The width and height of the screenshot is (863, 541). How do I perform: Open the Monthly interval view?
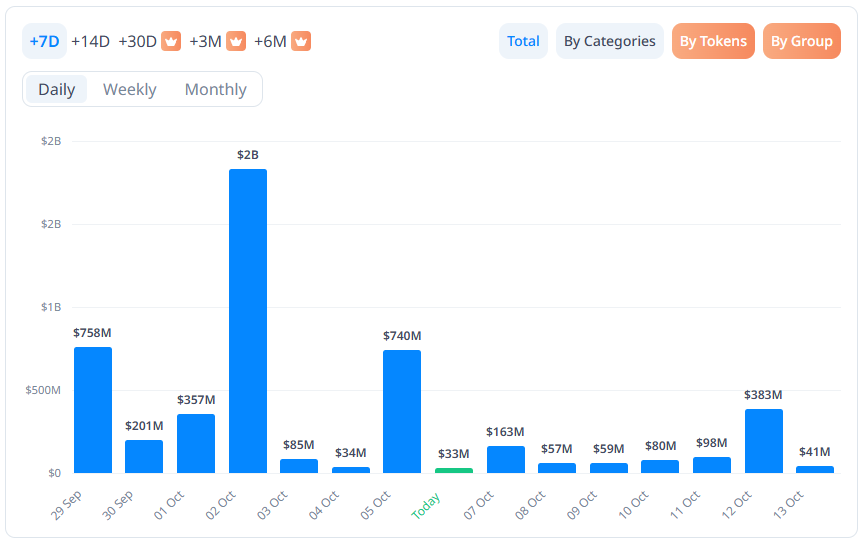click(x=215, y=89)
